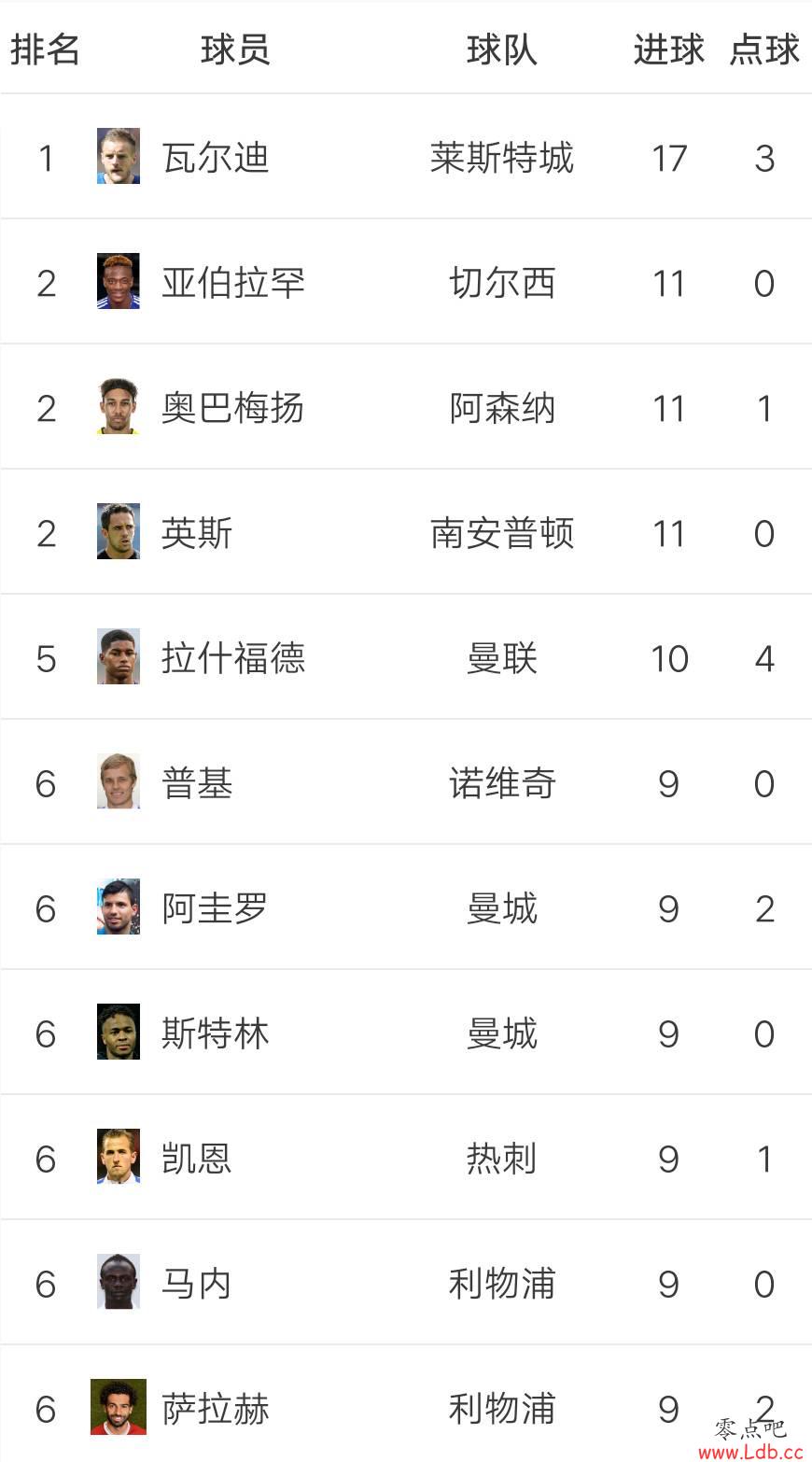This screenshot has width=812, height=1462.
Task: View 普基 player photo
Action: (119, 781)
